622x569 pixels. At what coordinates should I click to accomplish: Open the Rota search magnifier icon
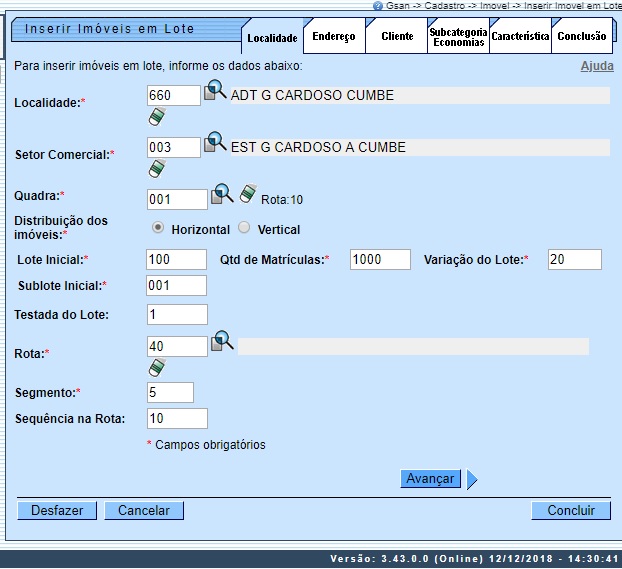click(x=222, y=342)
